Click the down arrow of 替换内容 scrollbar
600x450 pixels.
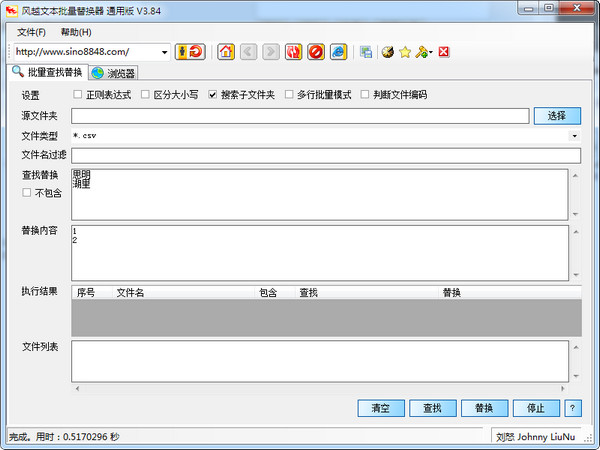pyautogui.click(x=576, y=275)
